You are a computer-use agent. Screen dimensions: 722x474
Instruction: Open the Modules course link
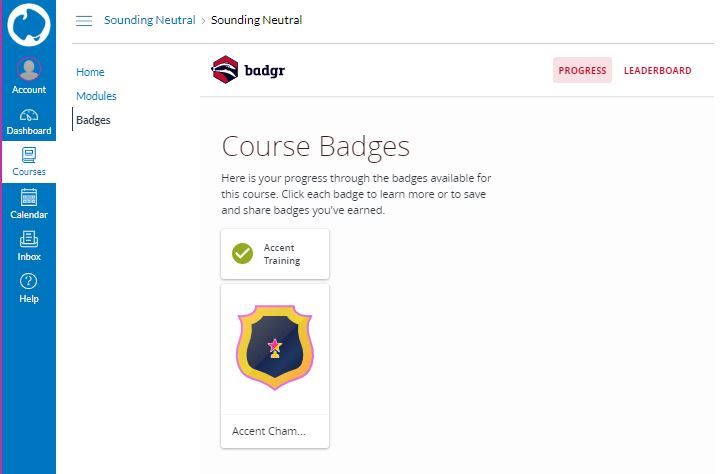(96, 96)
